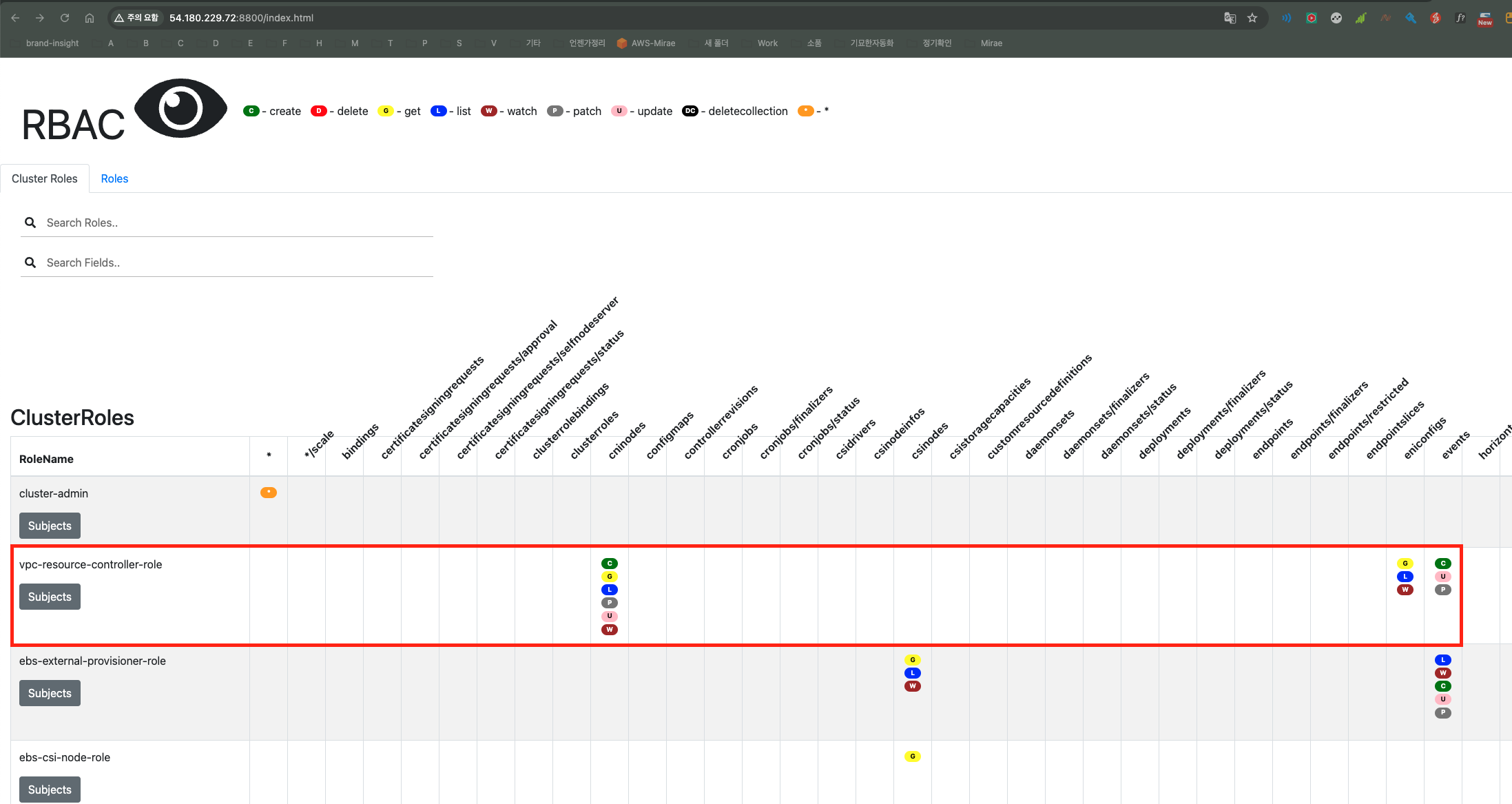
Task: Click the magnifier icon beside Search Roles
Action: pos(30,223)
